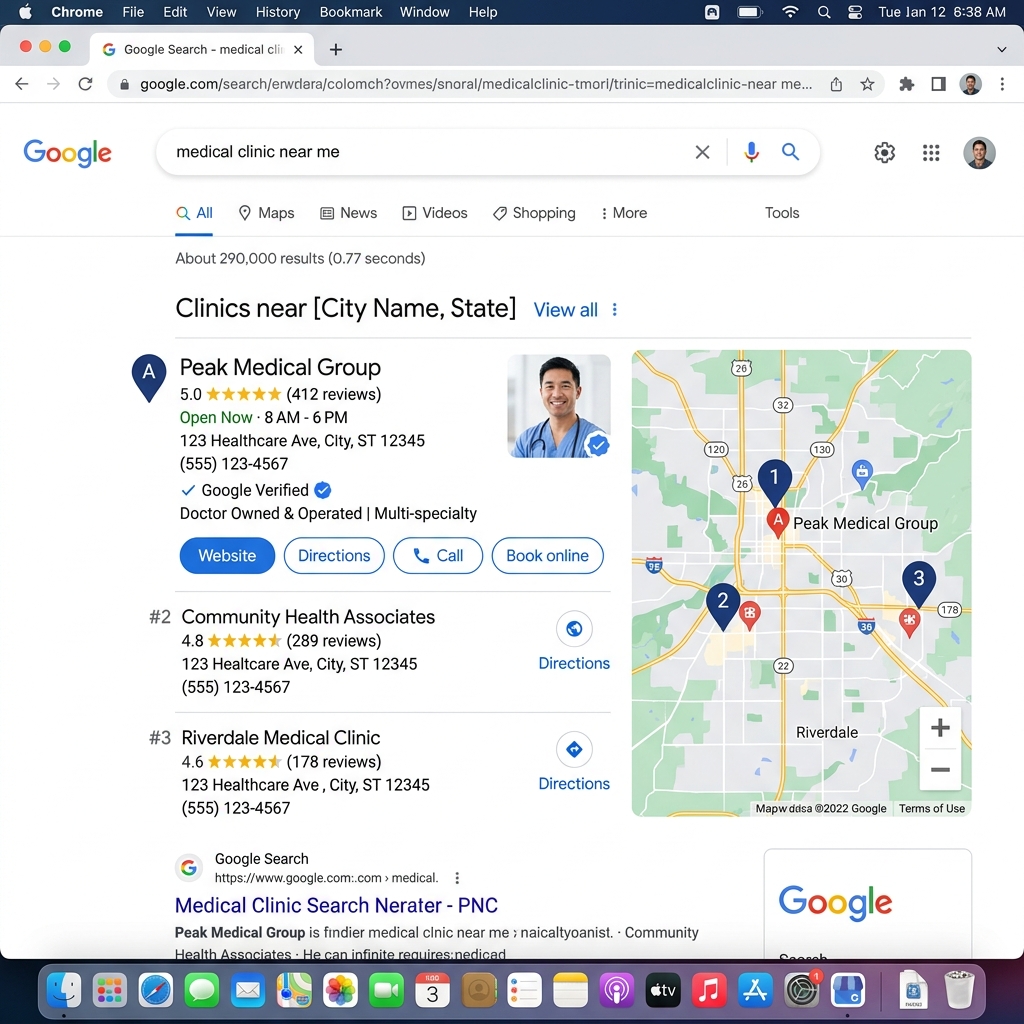1024x1024 pixels.
Task: Open the Google account avatar
Action: (x=979, y=153)
